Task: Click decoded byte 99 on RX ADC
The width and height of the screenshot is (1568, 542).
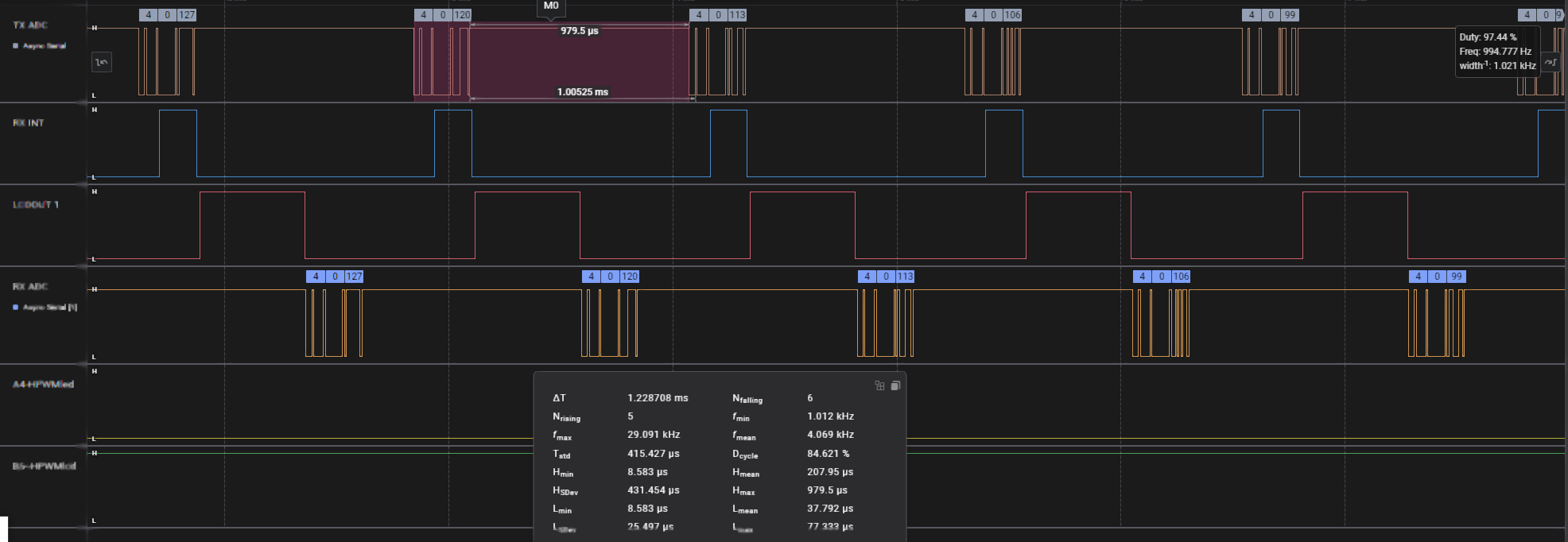Action: click(x=1456, y=277)
